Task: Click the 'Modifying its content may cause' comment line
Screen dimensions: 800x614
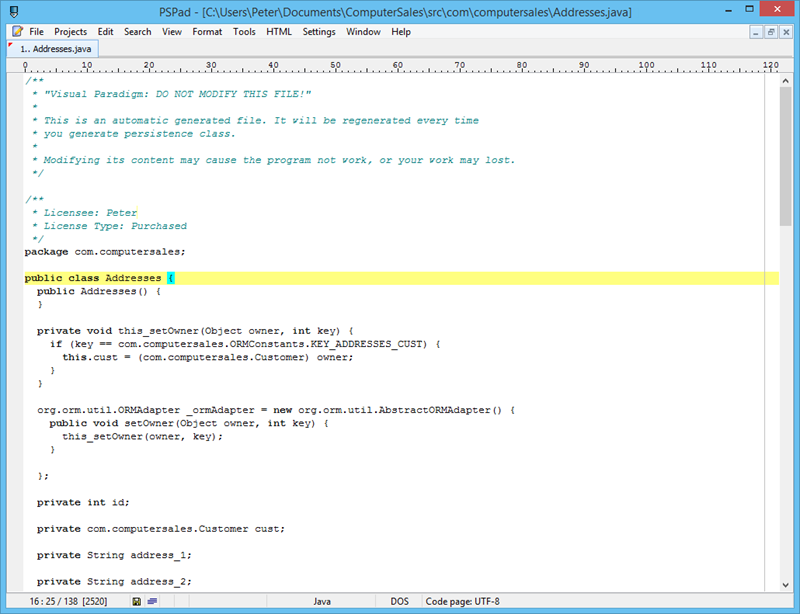Action: pos(273,160)
